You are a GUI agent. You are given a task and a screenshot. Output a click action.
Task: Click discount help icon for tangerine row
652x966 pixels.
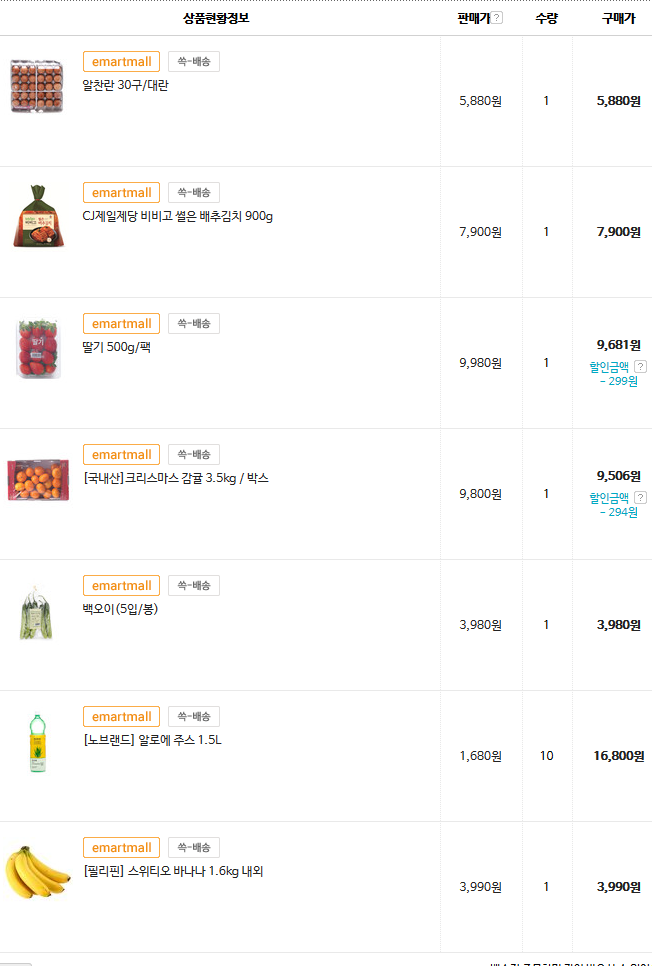pos(640,498)
